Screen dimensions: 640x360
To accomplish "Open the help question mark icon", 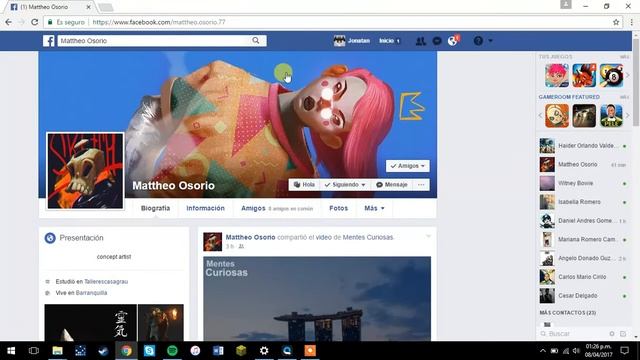I will coord(478,41).
